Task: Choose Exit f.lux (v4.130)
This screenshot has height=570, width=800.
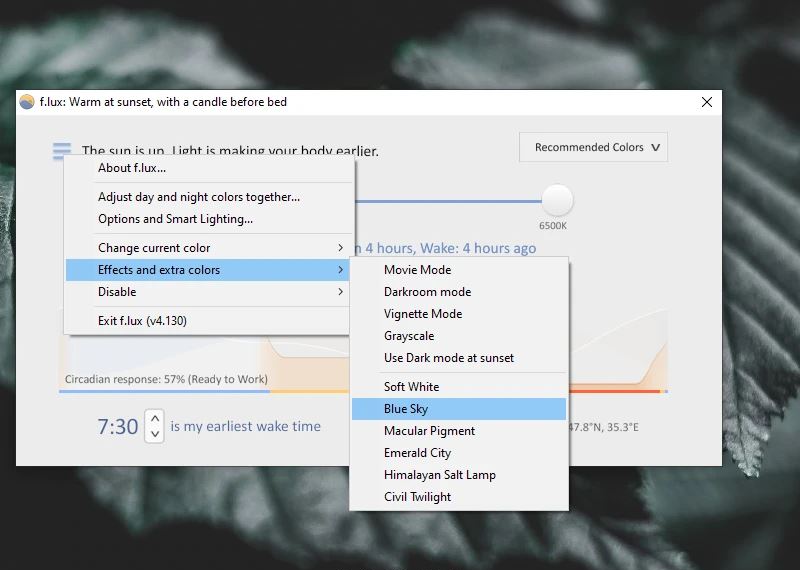Action: [208, 321]
